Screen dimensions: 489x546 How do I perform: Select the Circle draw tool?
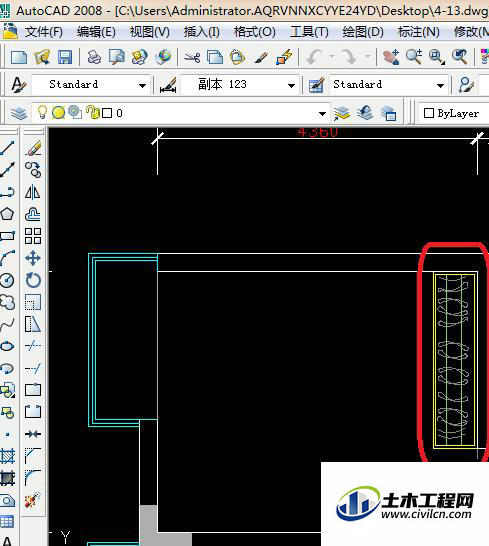point(7,280)
